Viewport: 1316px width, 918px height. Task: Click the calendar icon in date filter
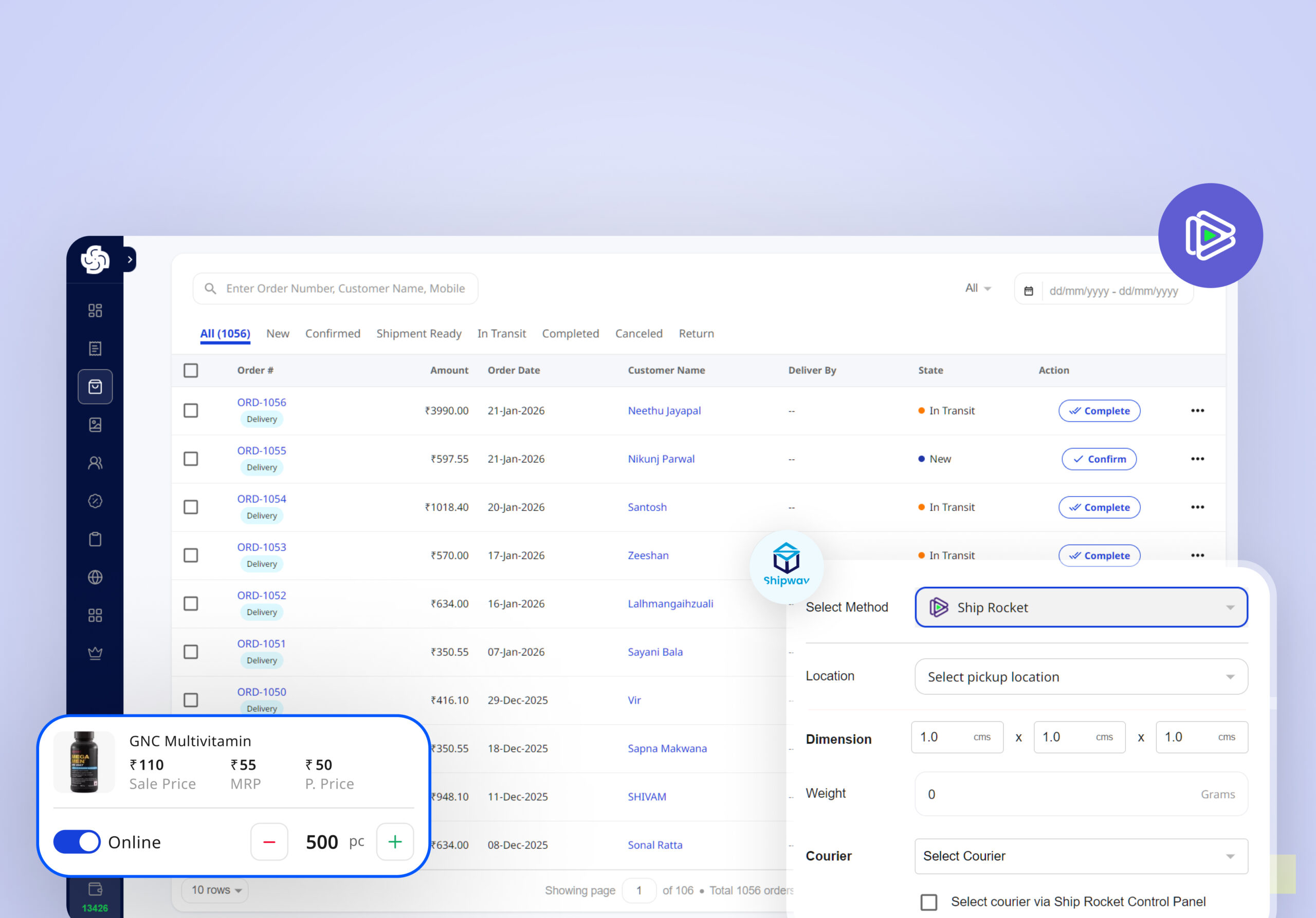(1029, 291)
